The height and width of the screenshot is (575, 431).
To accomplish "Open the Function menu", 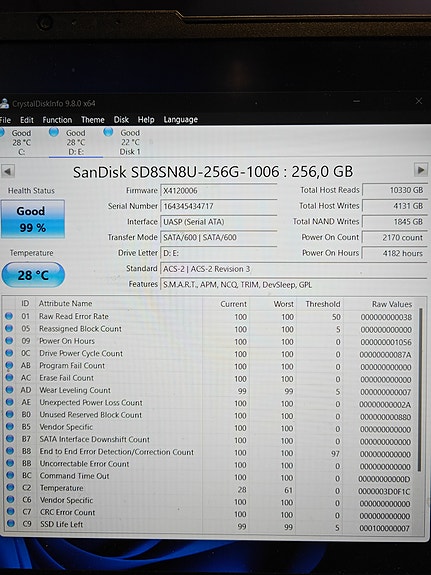I will [x=57, y=120].
